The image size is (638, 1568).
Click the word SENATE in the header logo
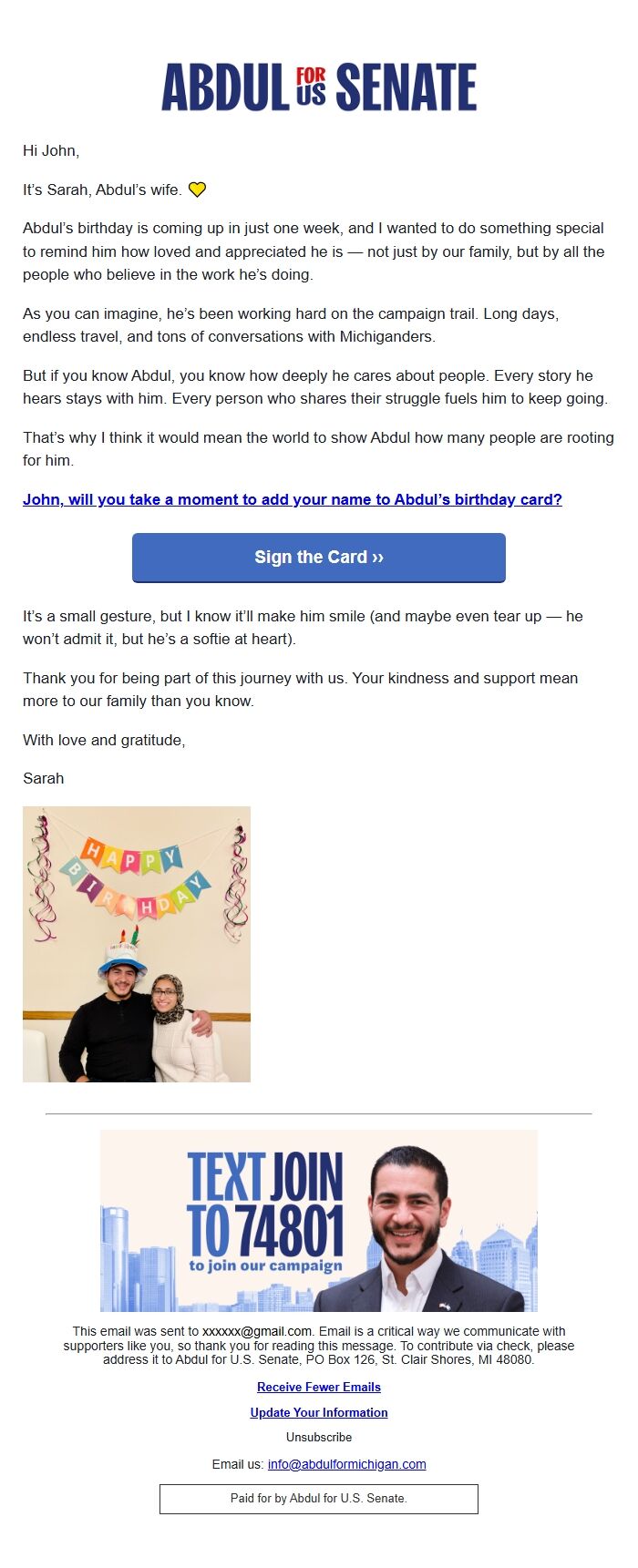pyautogui.click(x=406, y=87)
